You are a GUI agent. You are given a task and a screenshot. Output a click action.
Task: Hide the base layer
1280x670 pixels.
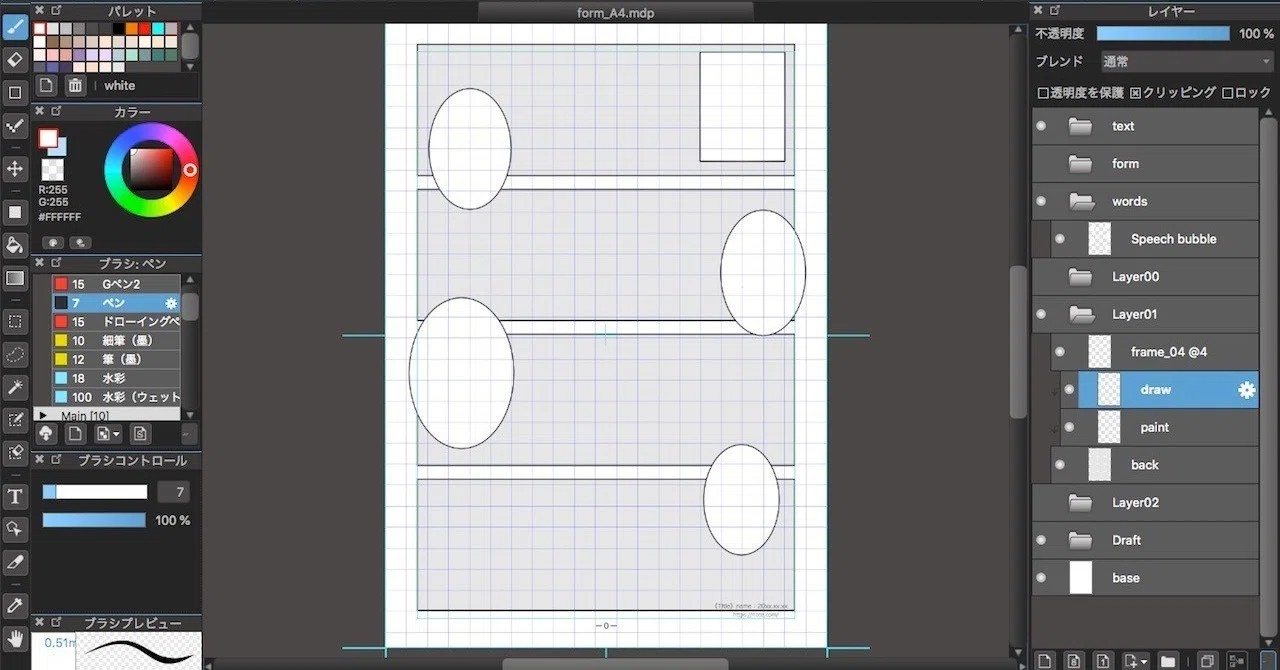(1041, 578)
